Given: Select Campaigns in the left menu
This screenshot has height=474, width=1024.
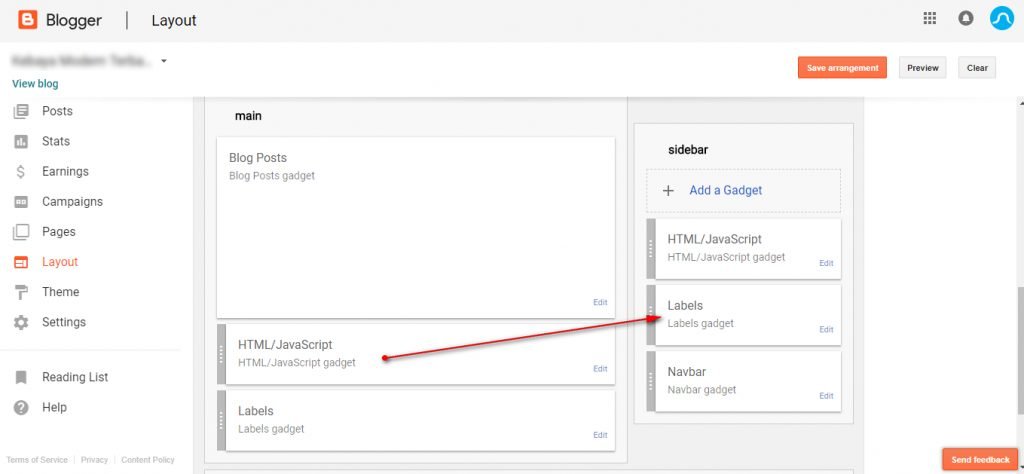Looking at the screenshot, I should click(72, 201).
